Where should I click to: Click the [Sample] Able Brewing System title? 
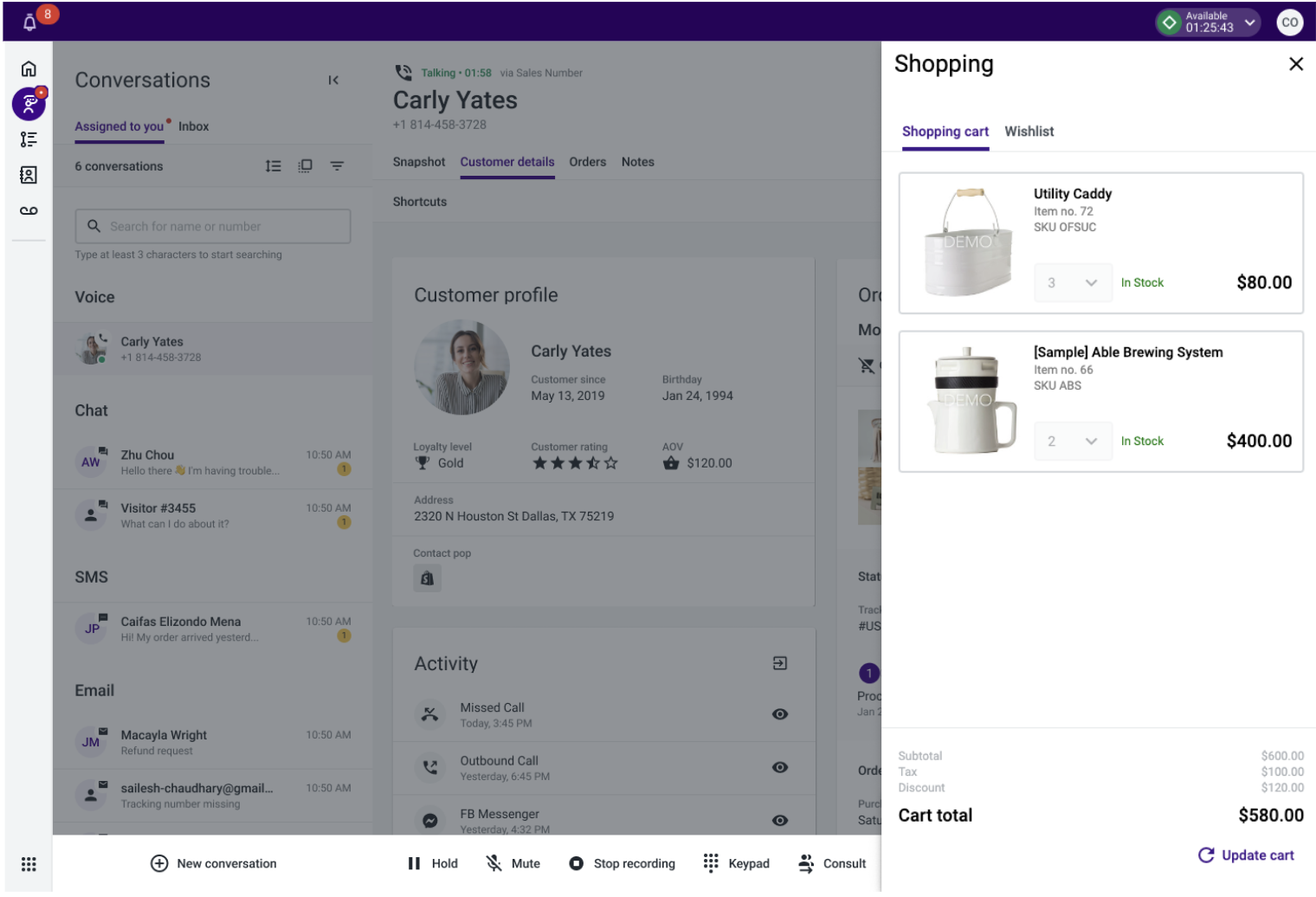click(x=1128, y=352)
